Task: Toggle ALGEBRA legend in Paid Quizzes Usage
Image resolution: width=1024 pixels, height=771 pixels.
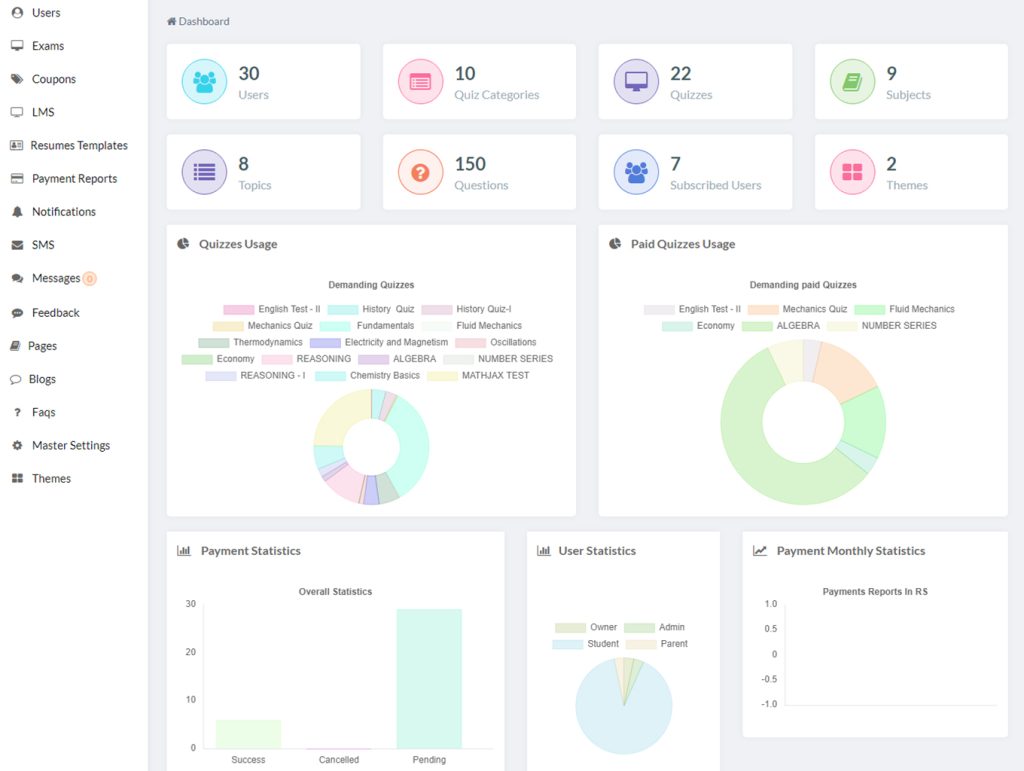Action: (x=780, y=326)
